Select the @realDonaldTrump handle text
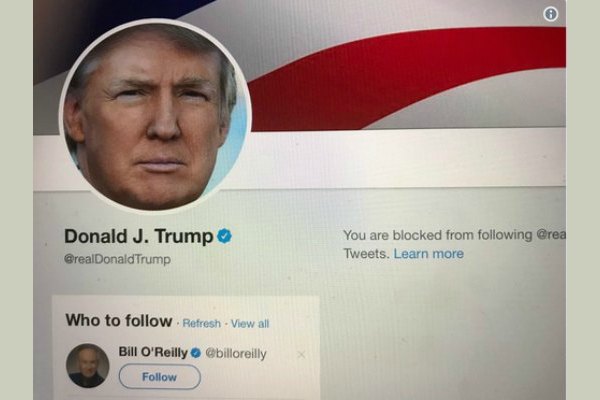Image resolution: width=600 pixels, height=400 pixels. [x=117, y=259]
